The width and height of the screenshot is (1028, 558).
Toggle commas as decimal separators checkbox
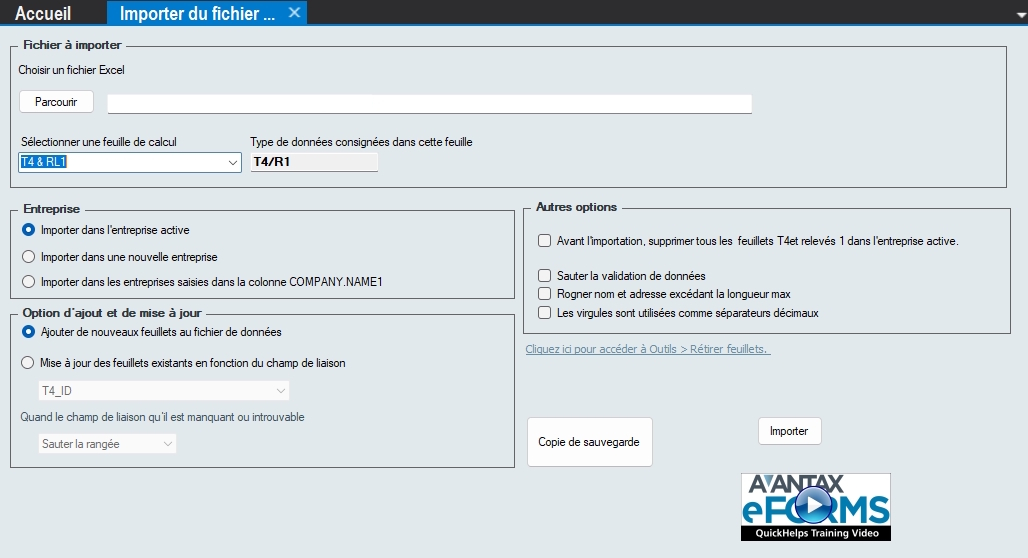[544, 313]
